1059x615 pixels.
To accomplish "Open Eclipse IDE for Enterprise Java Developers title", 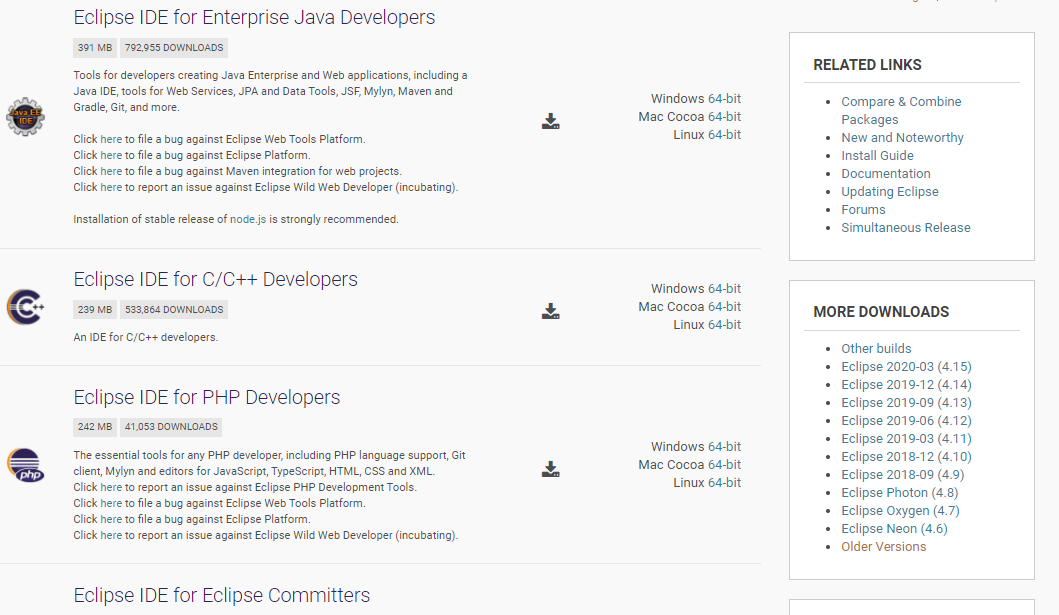I will pos(254,18).
